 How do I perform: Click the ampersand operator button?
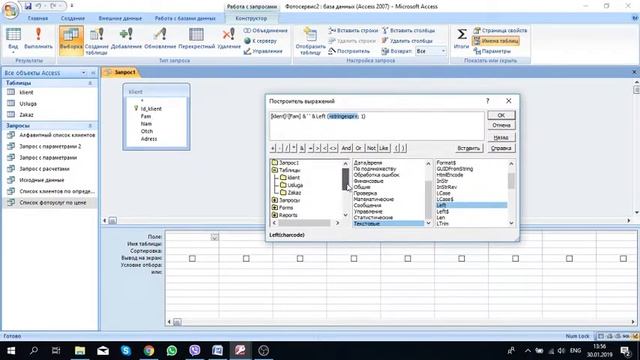302,148
